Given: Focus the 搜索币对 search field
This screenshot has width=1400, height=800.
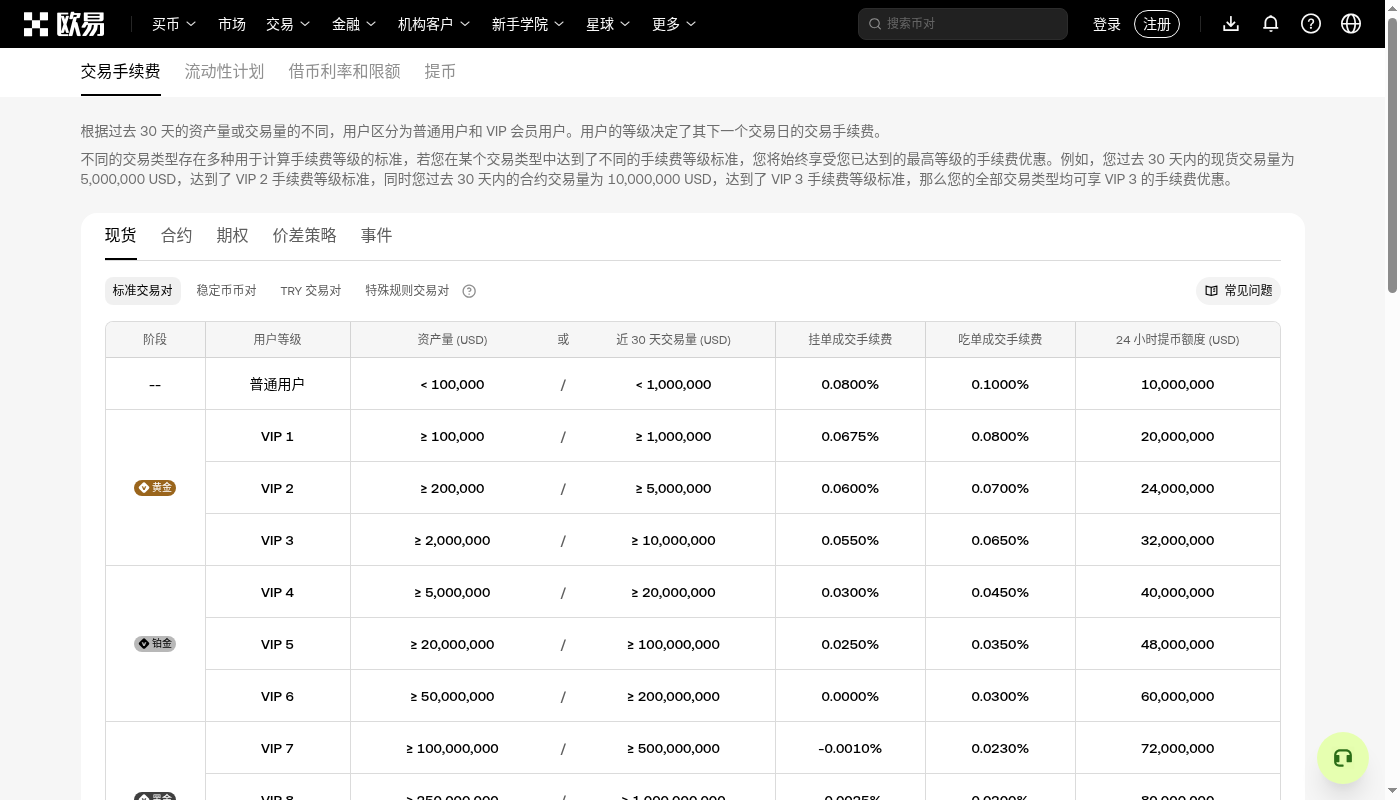Looking at the screenshot, I should pos(963,24).
